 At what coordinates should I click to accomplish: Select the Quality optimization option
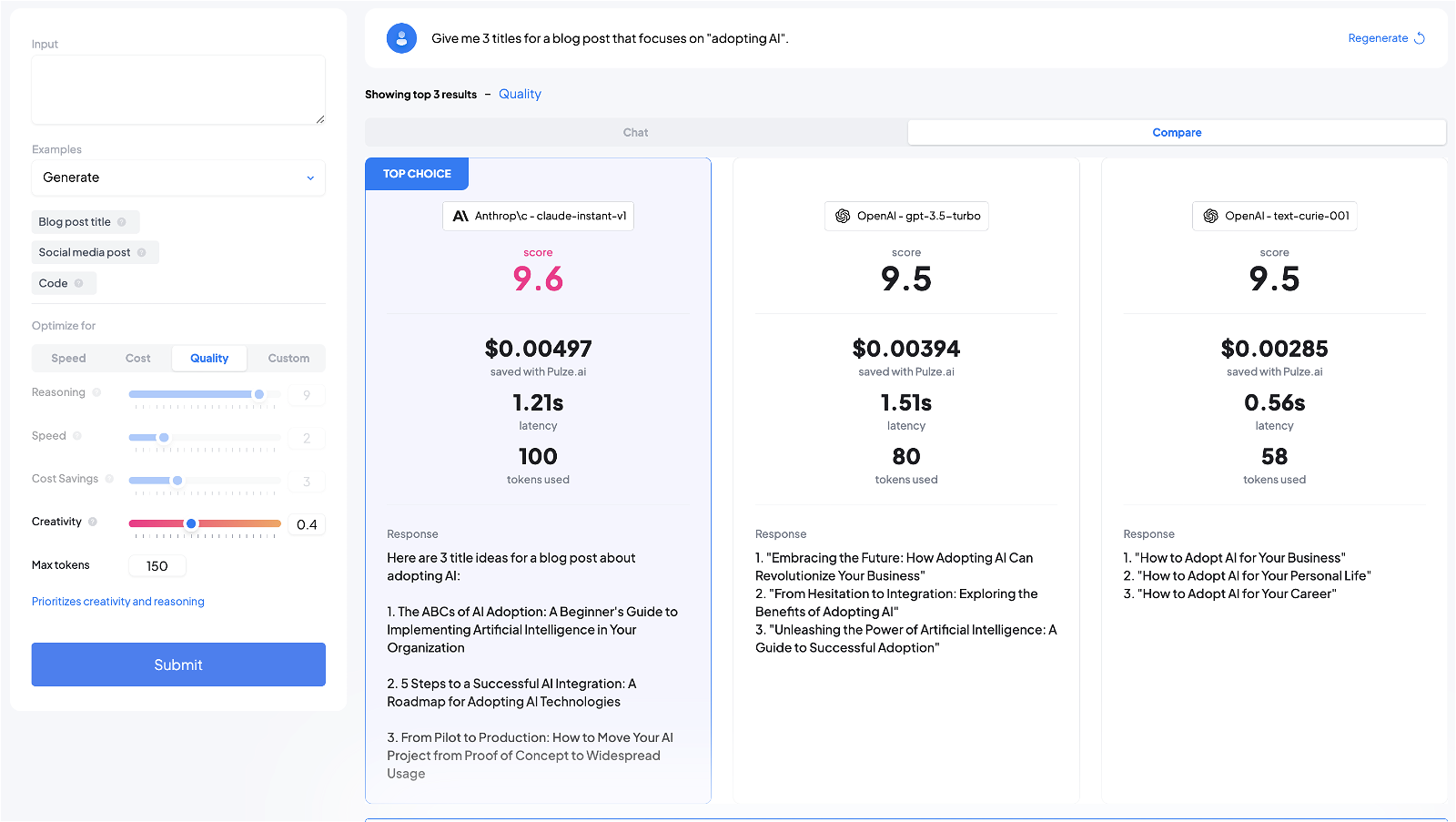pos(209,359)
